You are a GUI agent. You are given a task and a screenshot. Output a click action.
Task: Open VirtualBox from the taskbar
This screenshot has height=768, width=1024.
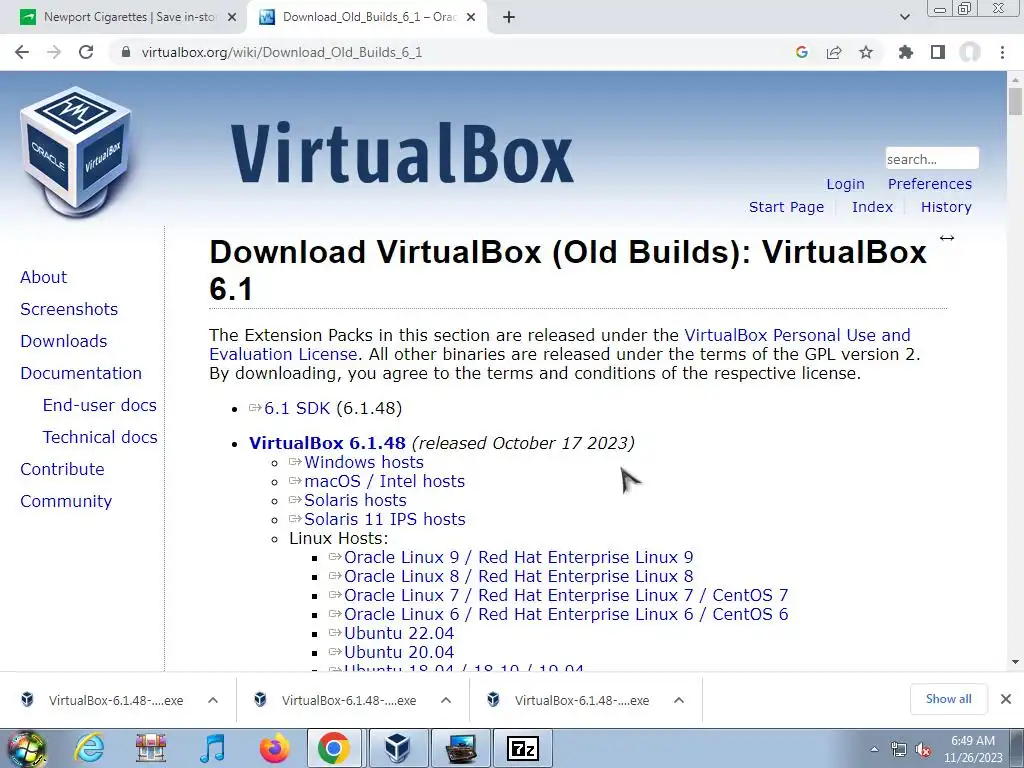coord(398,748)
